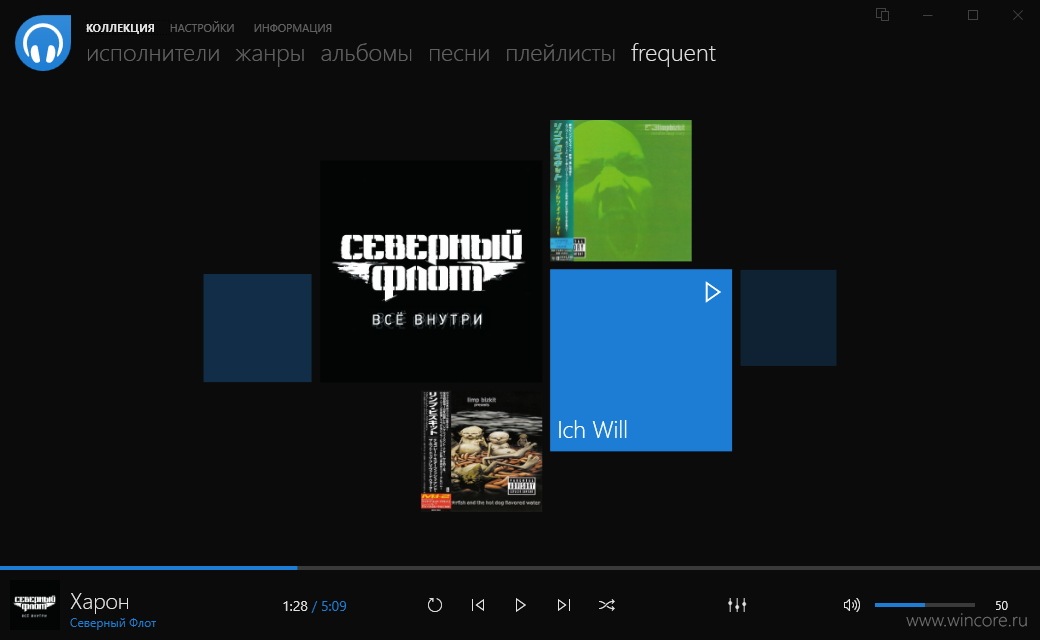Image resolution: width=1040 pixels, height=640 pixels.
Task: Click the 1:28 elapsed time
Action: [x=294, y=606]
